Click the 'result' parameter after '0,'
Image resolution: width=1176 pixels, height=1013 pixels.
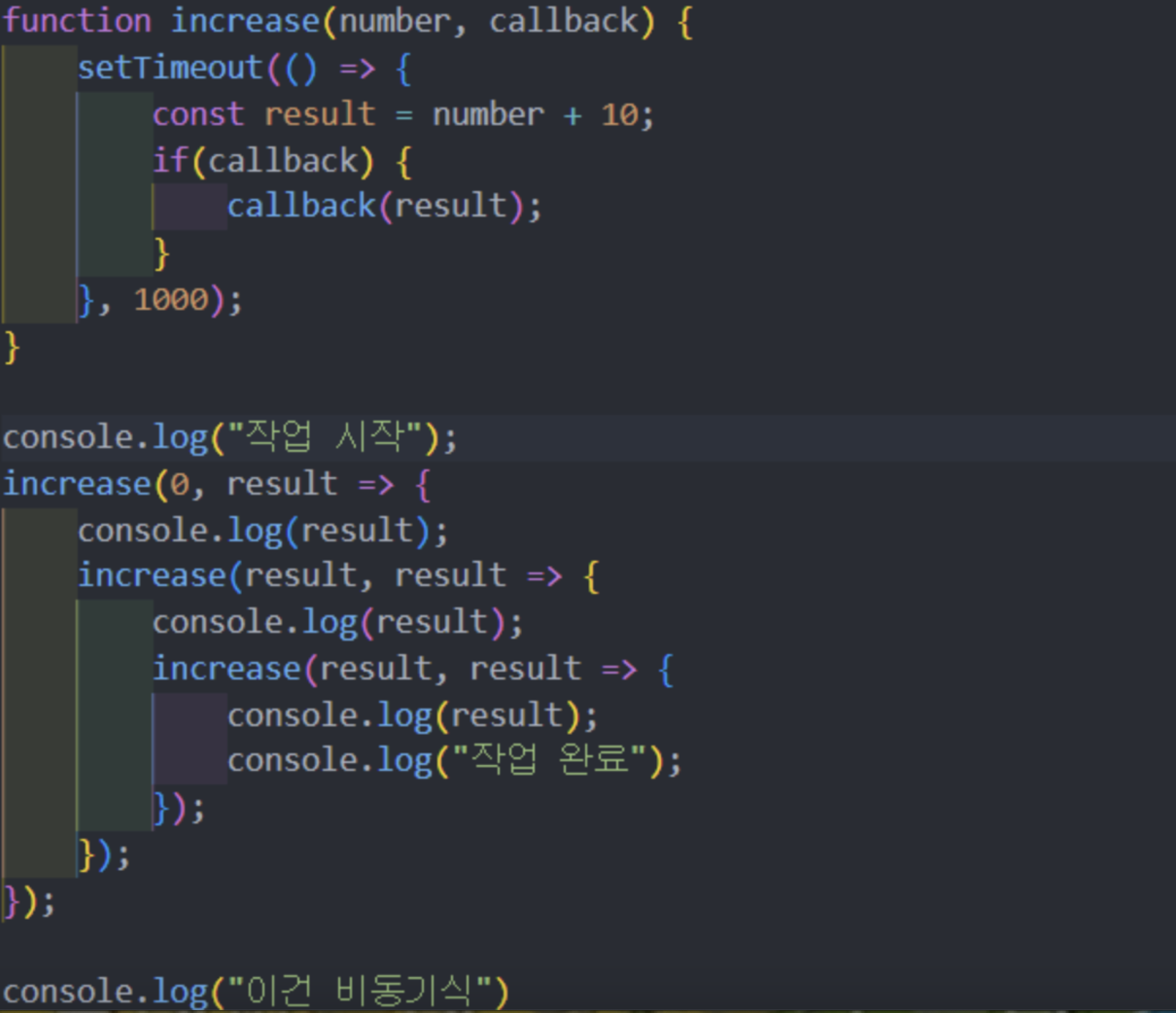tap(282, 485)
